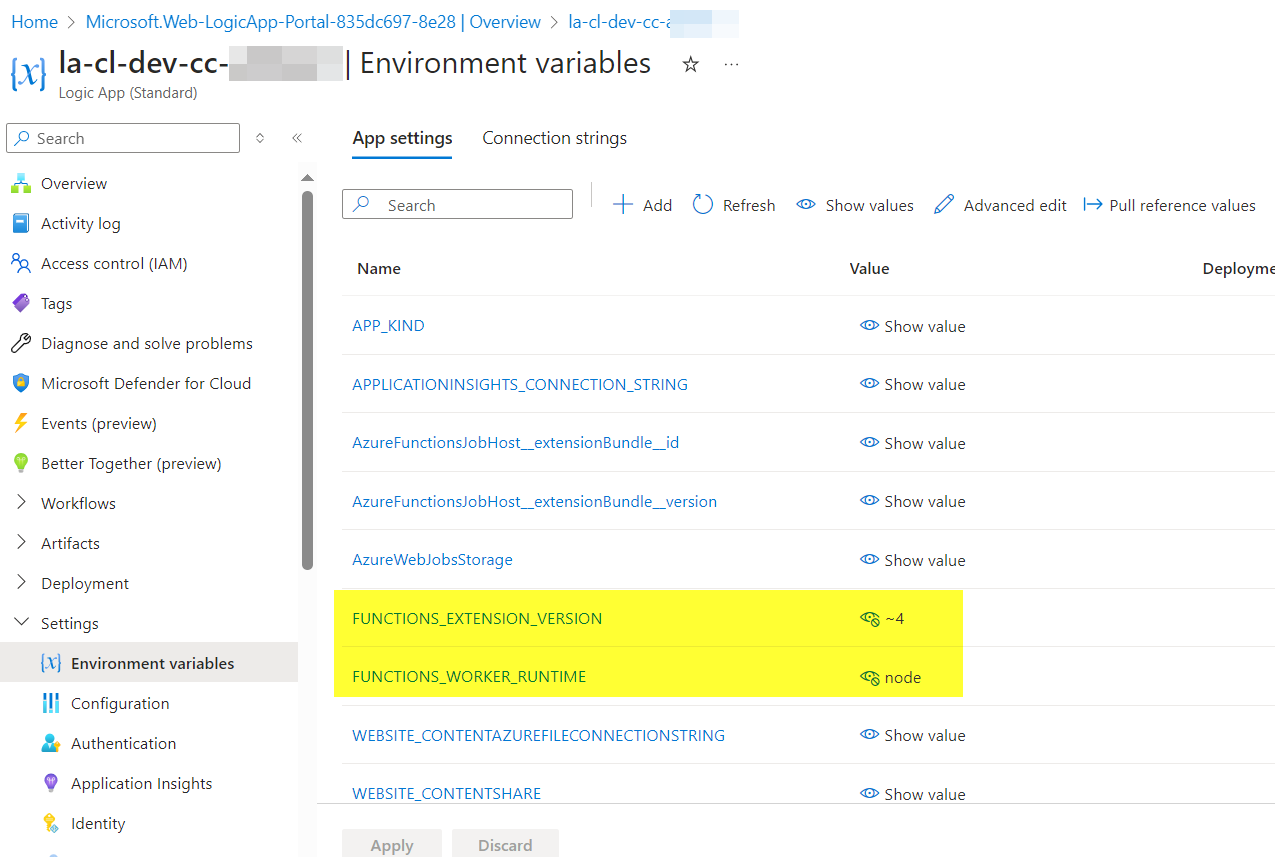Open Overview in the sidebar

(x=74, y=183)
